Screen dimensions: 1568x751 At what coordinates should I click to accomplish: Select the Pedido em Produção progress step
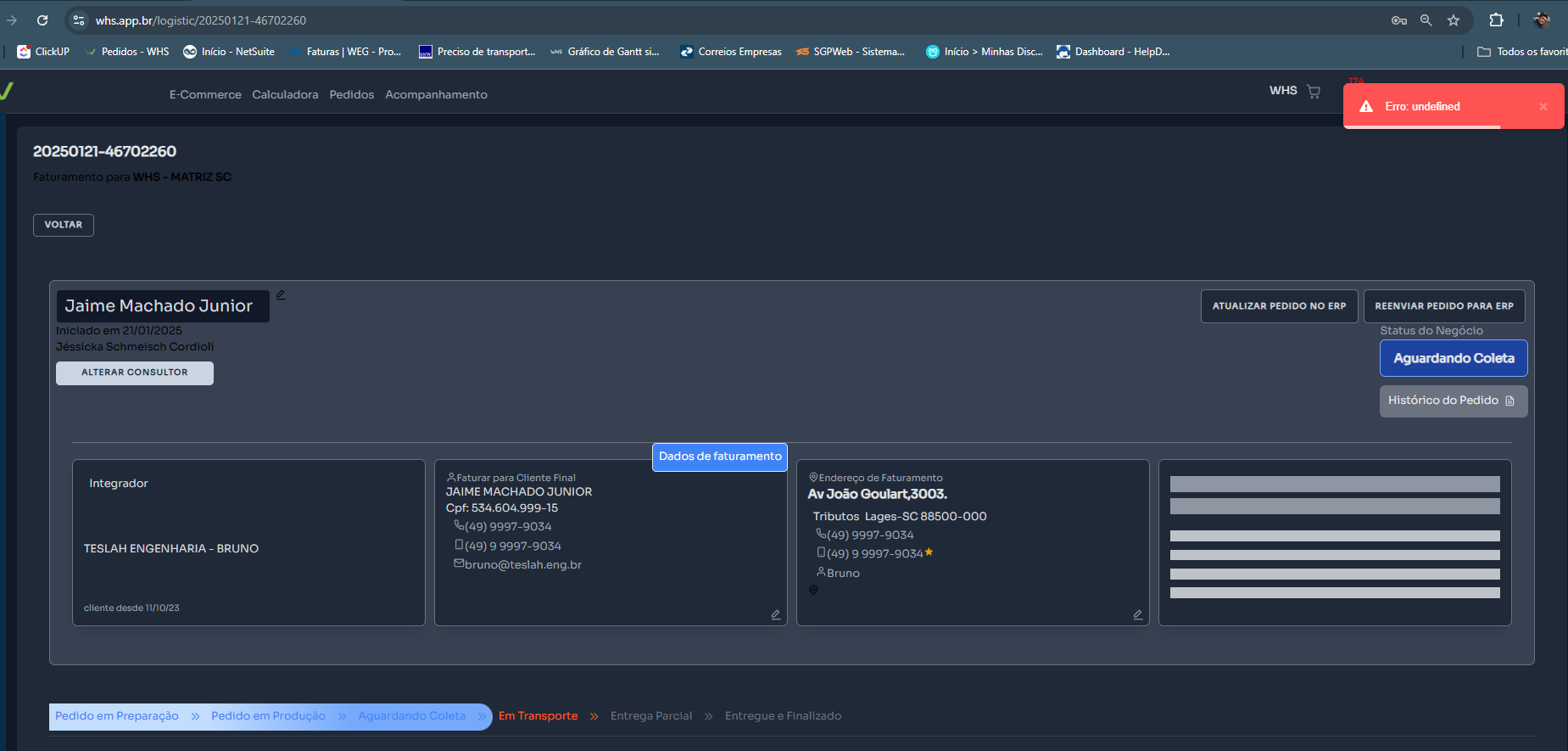click(268, 716)
